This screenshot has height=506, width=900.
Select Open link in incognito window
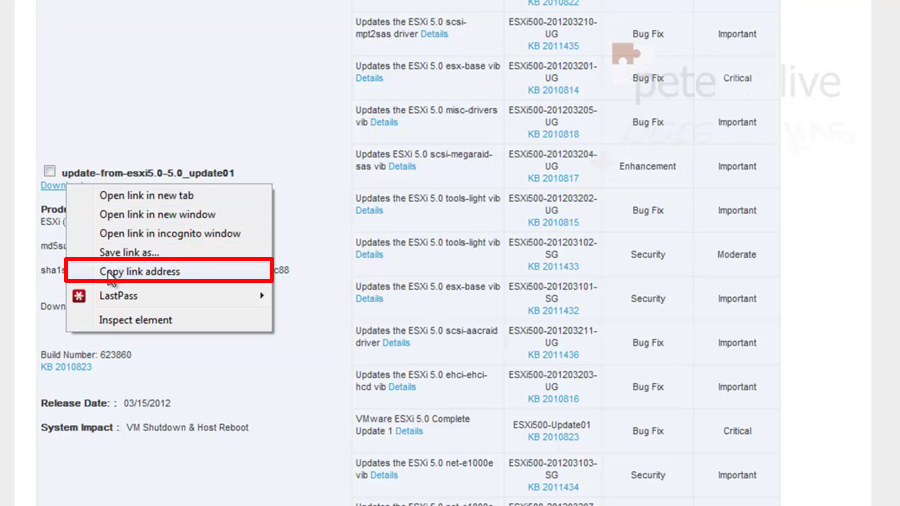170,233
